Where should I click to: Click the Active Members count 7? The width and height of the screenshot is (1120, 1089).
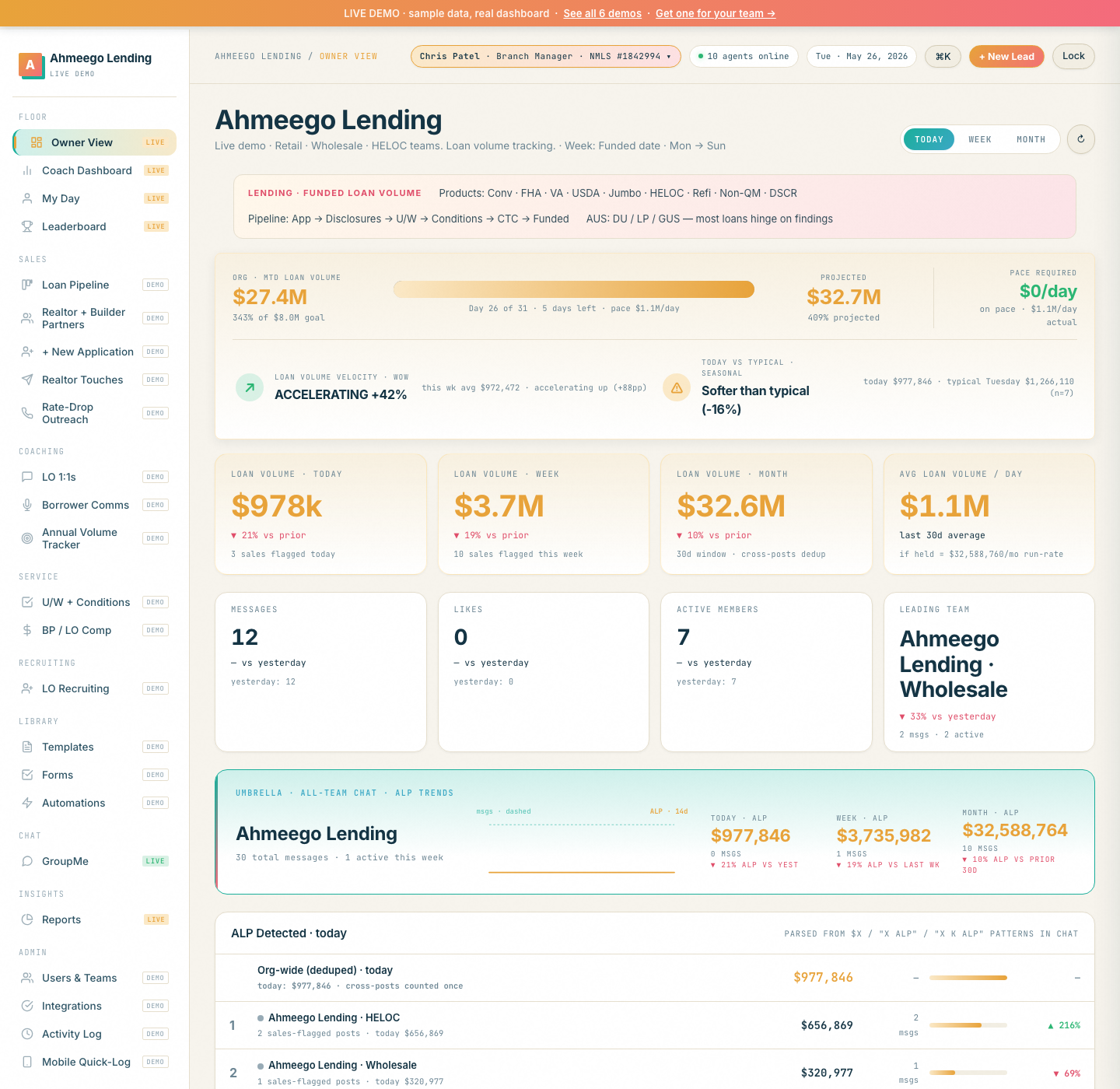[684, 637]
